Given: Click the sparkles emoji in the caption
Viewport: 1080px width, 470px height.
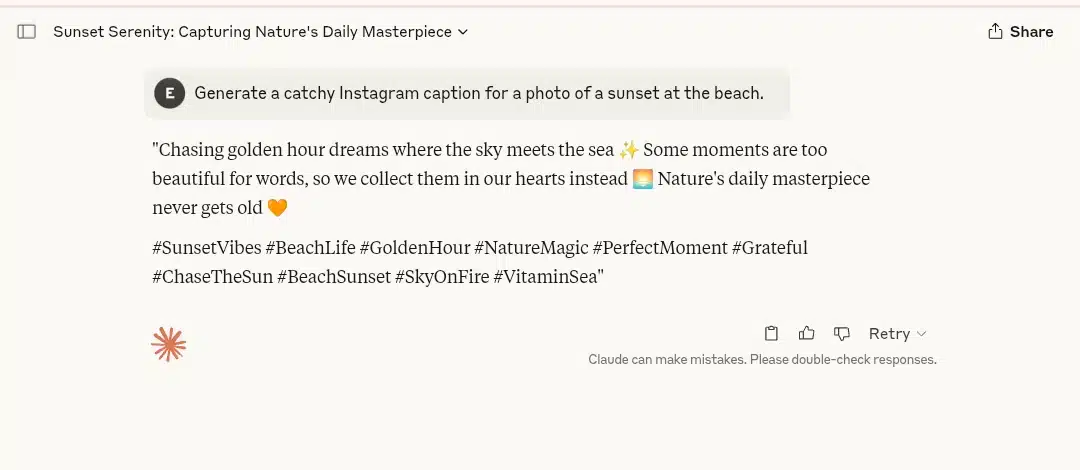Looking at the screenshot, I should [629, 150].
